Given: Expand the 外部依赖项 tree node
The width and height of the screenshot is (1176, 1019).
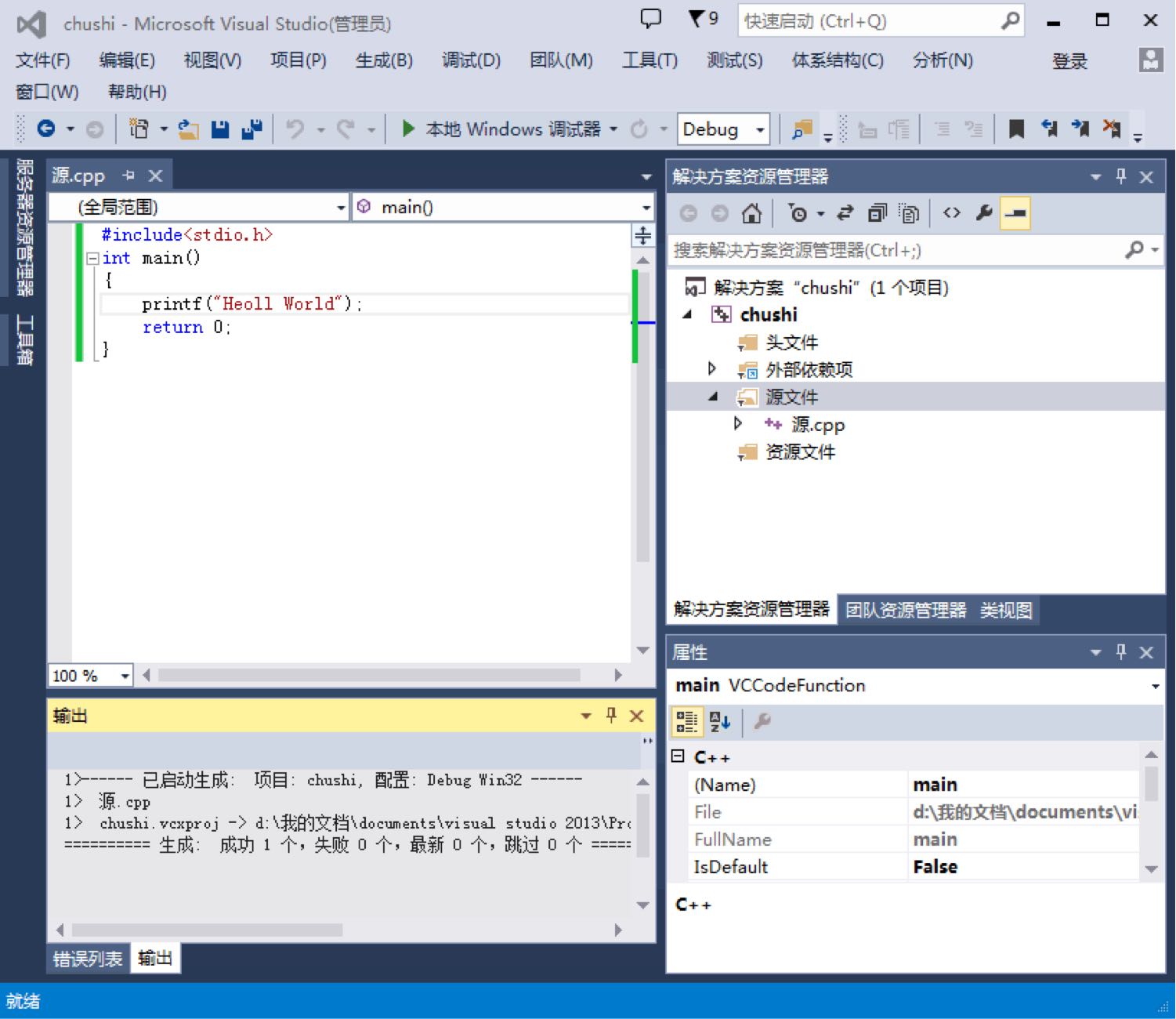Looking at the screenshot, I should pos(712,368).
